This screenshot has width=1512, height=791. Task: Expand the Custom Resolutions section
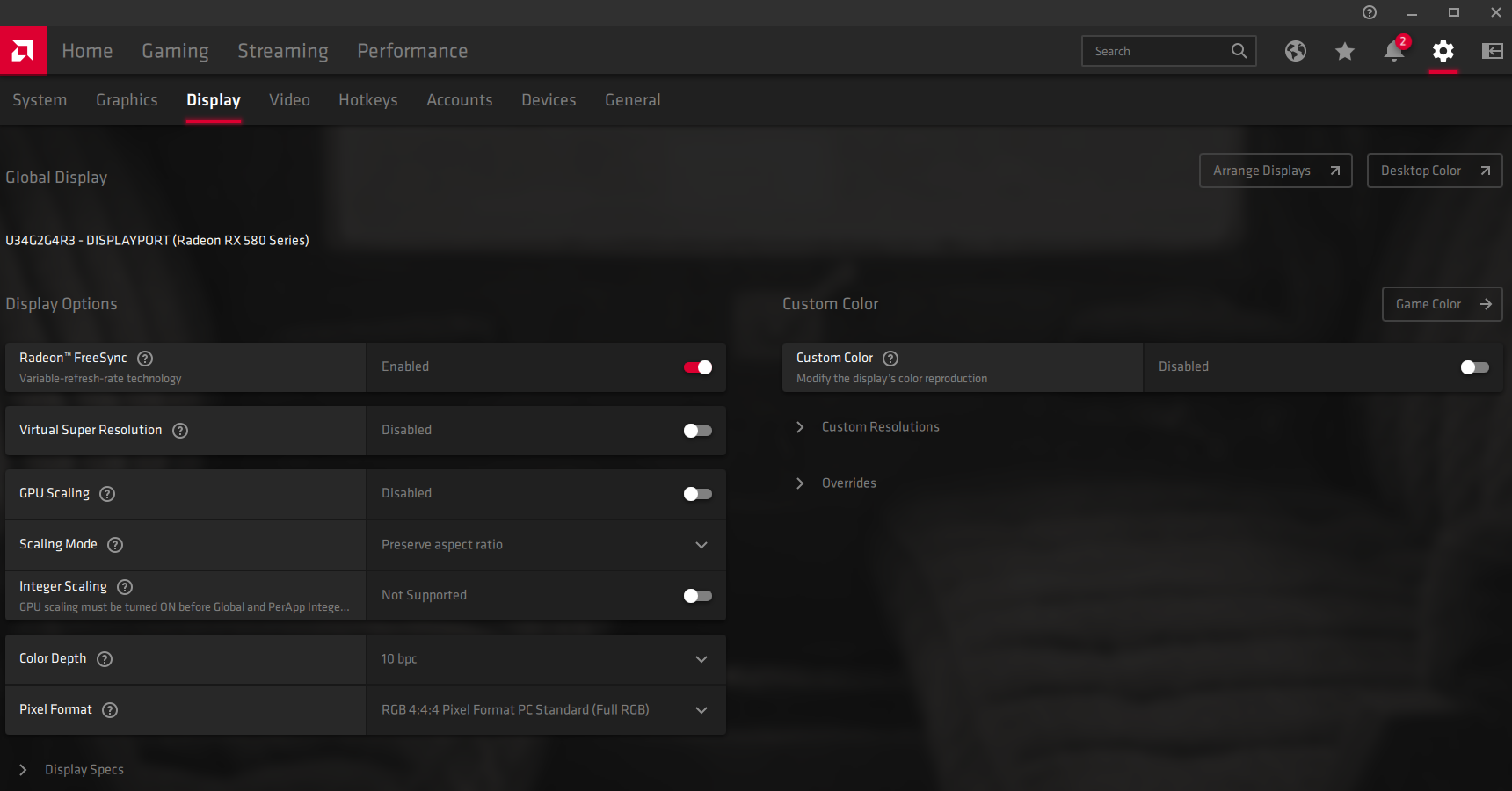coord(880,427)
